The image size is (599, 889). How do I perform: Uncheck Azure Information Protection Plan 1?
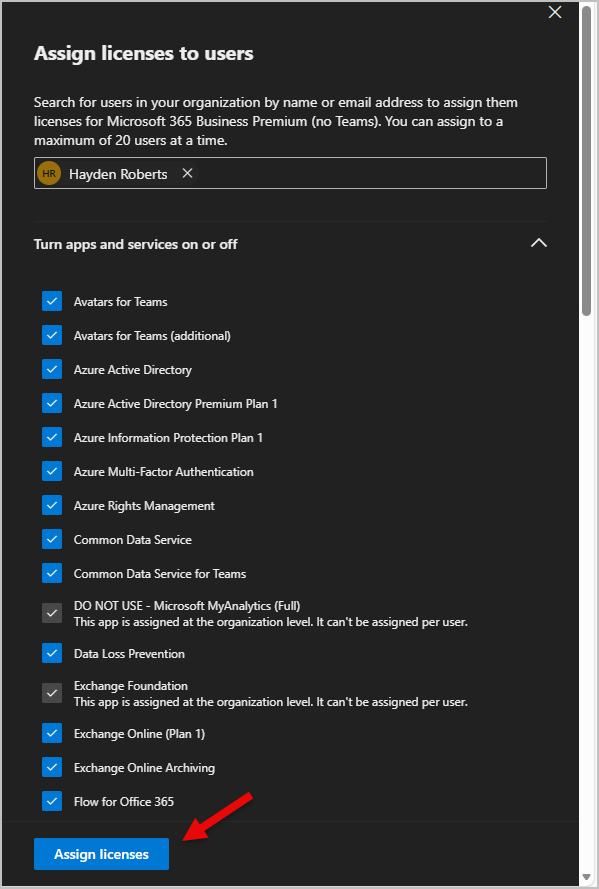tap(51, 437)
